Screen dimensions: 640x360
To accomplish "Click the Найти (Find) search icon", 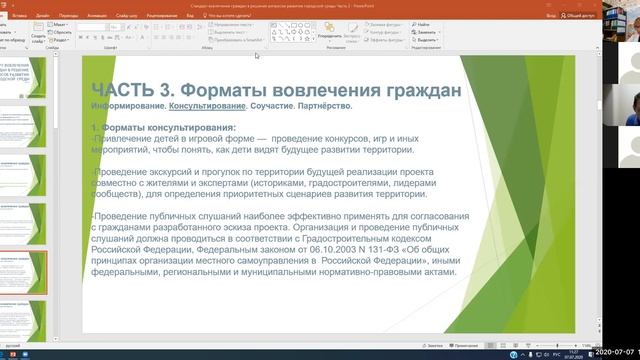I will (414, 24).
